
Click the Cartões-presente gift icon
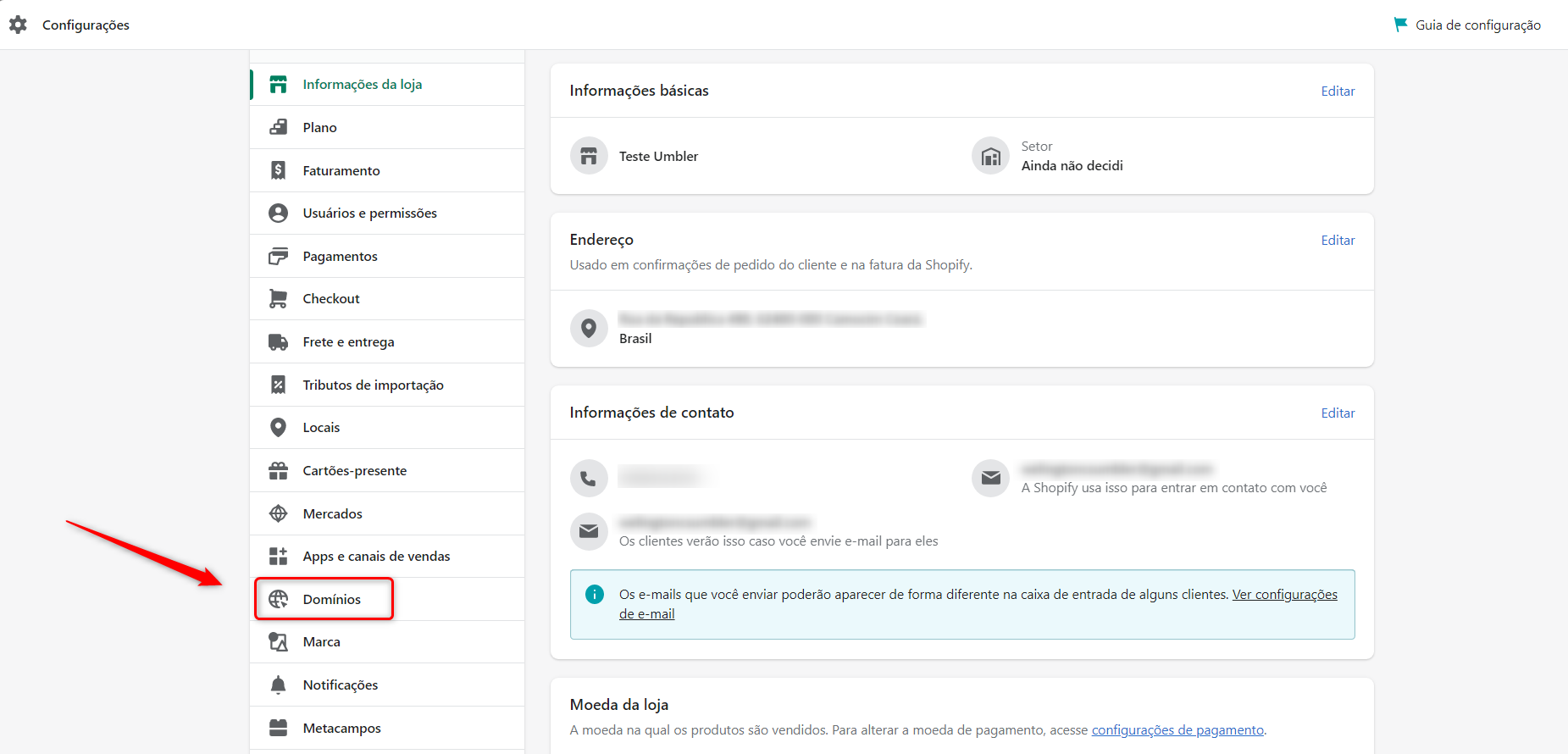point(278,471)
